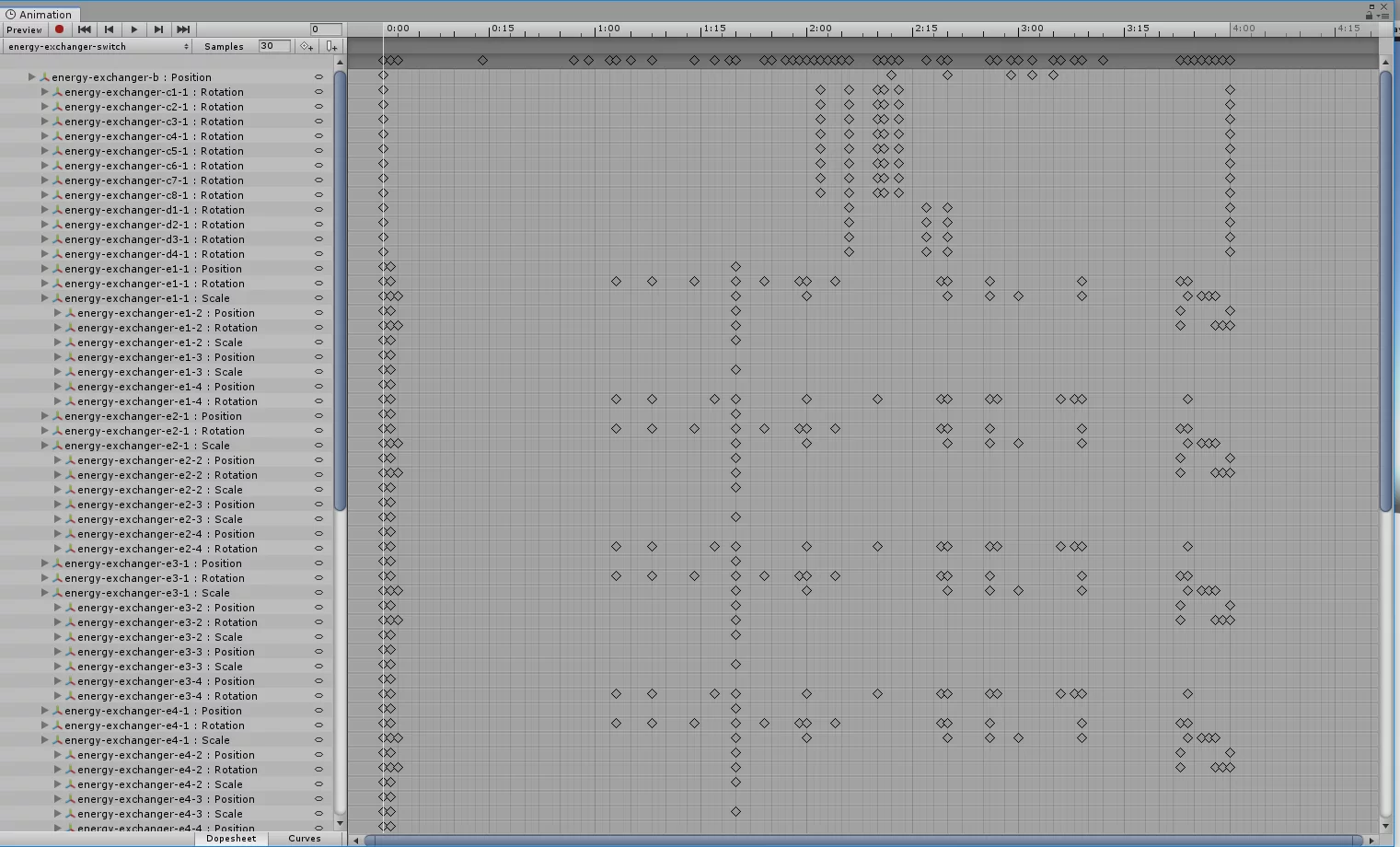This screenshot has width=1400, height=847.
Task: Click transform icon of energy-exchanger-b Position
Action: point(44,77)
